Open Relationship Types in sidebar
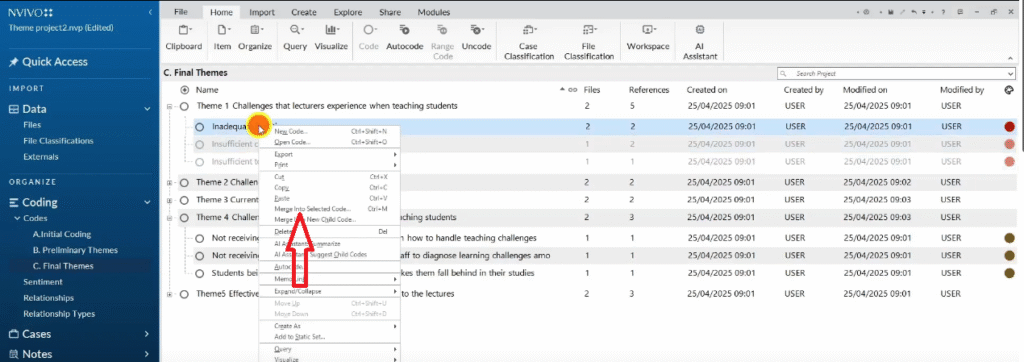 (59, 314)
